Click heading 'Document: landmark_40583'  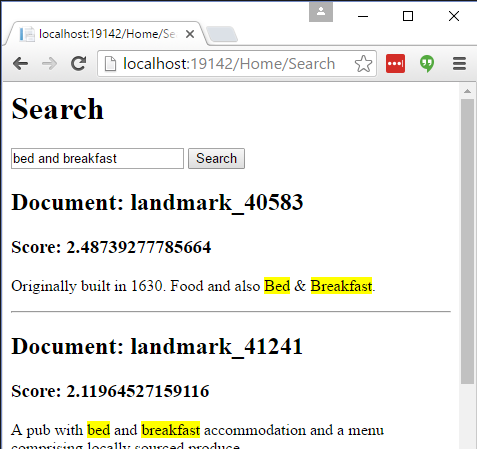click(x=157, y=202)
